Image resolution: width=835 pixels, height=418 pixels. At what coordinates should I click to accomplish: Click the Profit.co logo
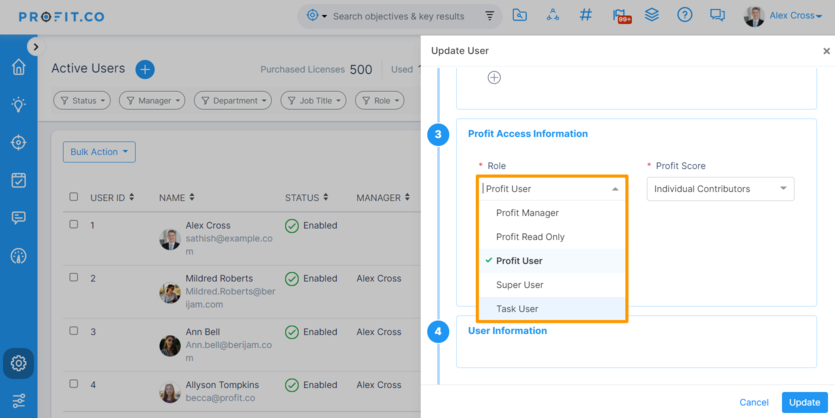[61, 17]
